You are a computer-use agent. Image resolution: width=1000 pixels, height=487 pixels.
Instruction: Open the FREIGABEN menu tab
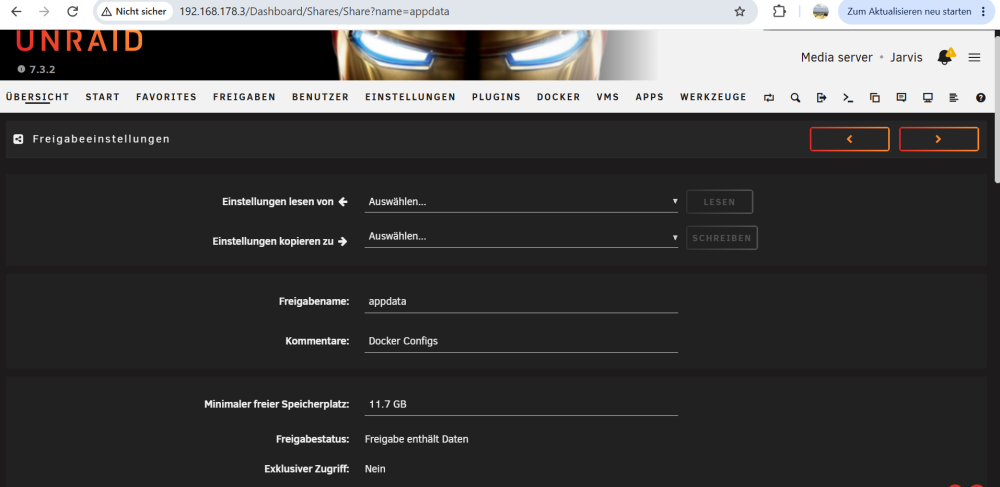click(x=244, y=97)
